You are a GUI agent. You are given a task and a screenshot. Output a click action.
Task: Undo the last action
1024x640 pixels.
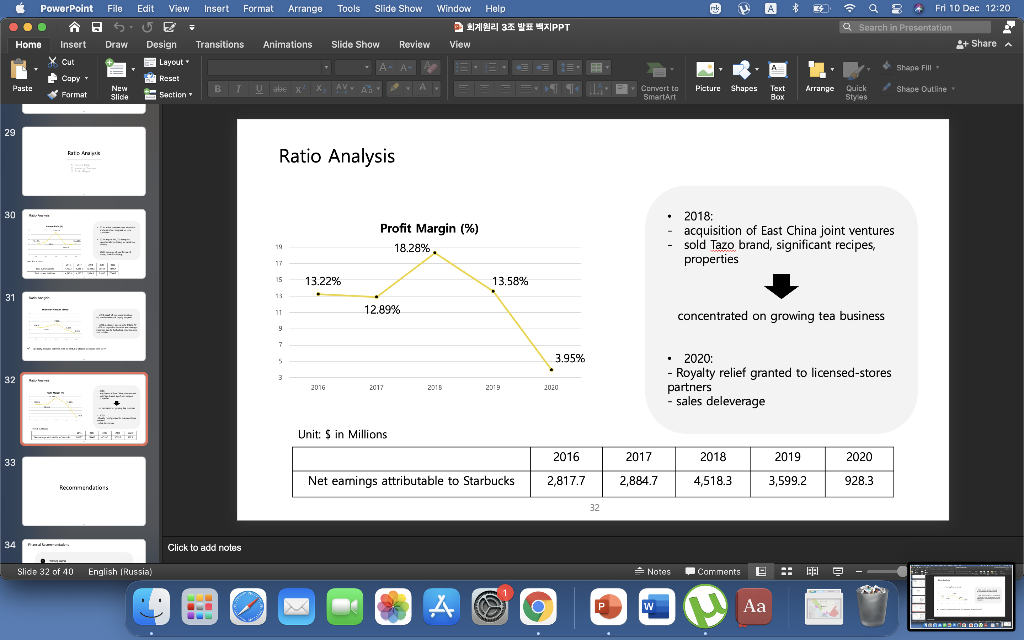click(119, 27)
